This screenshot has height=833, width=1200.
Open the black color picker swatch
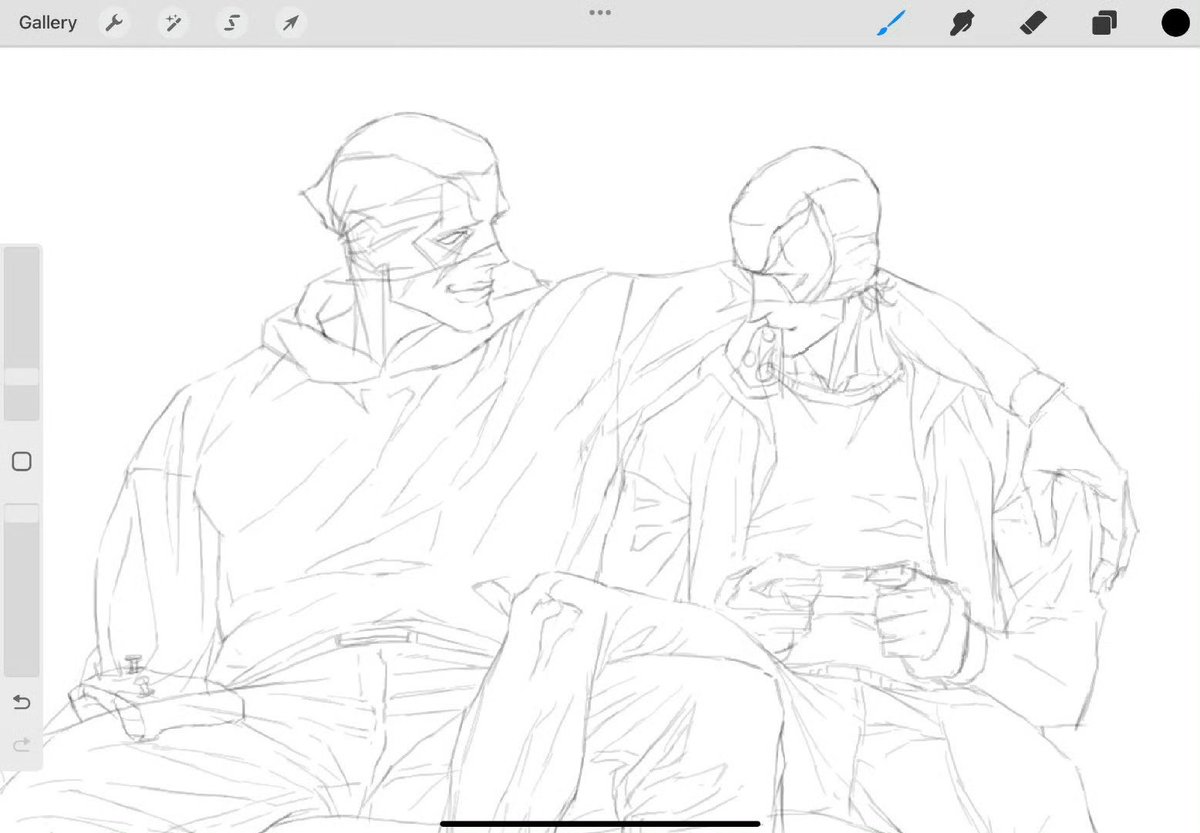point(1175,23)
